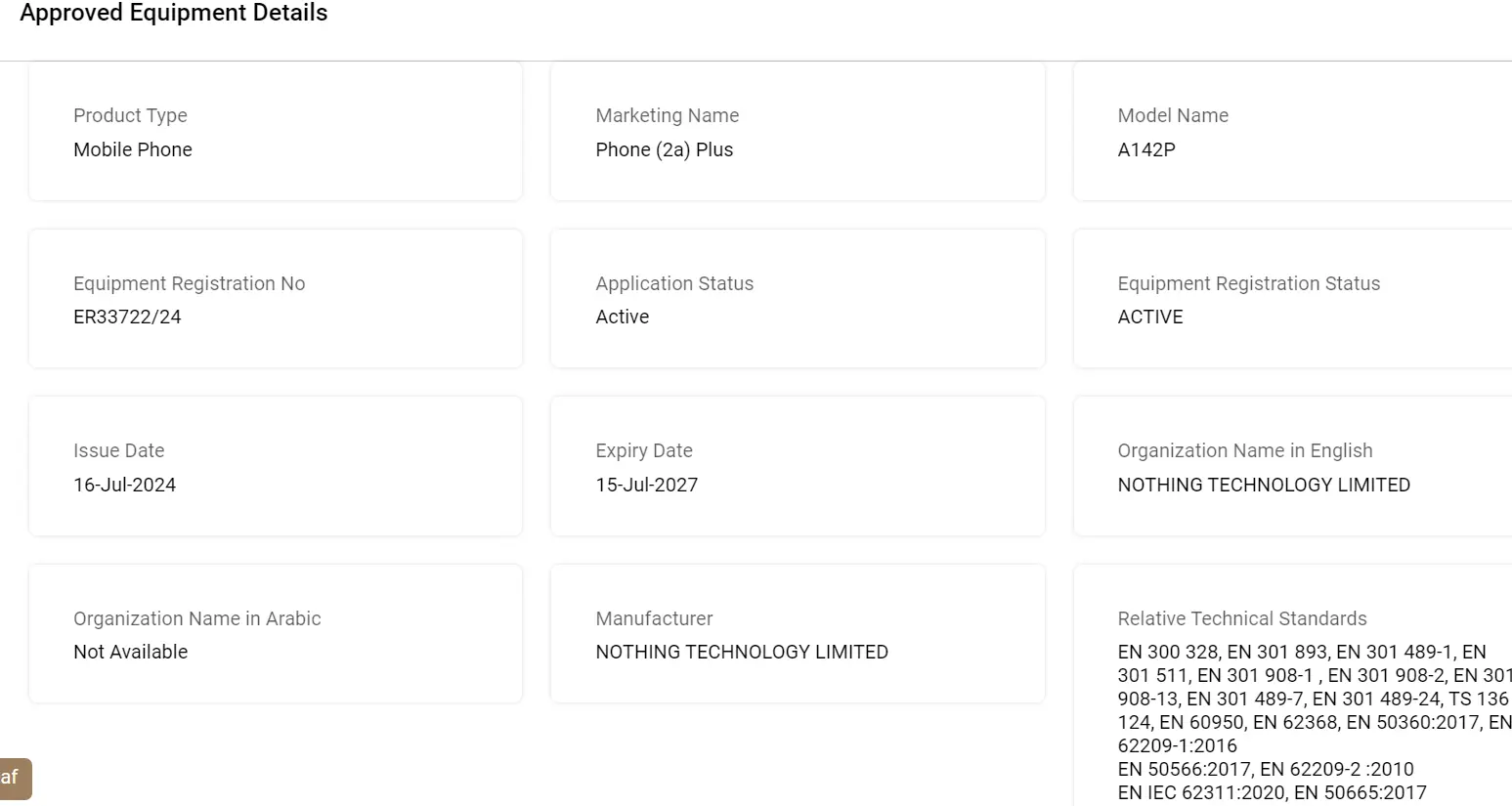Click the A142P model name value

pos(1146,149)
